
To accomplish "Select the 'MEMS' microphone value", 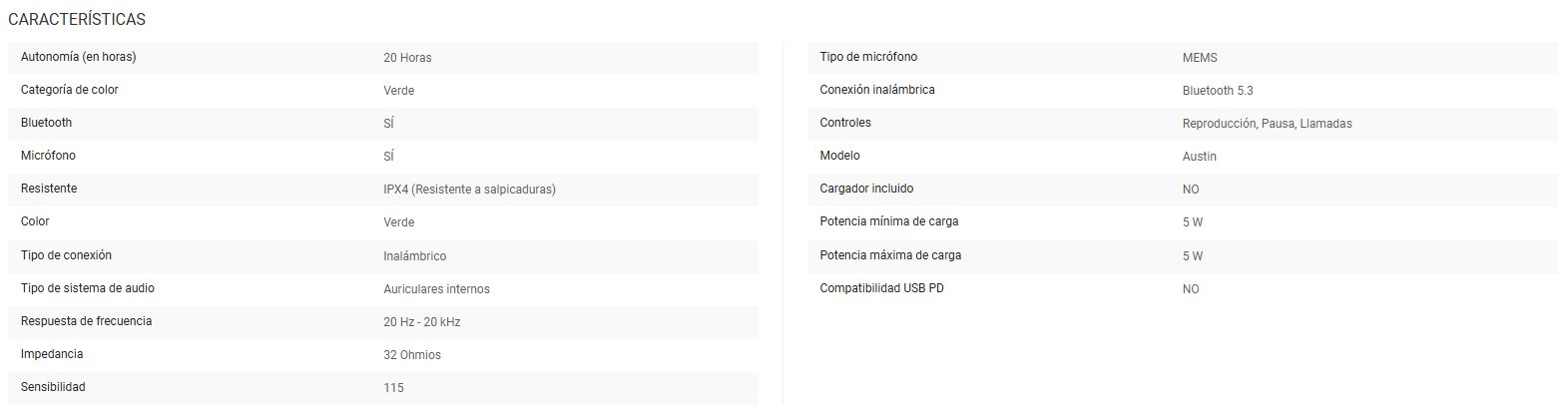I will pos(1199,58).
